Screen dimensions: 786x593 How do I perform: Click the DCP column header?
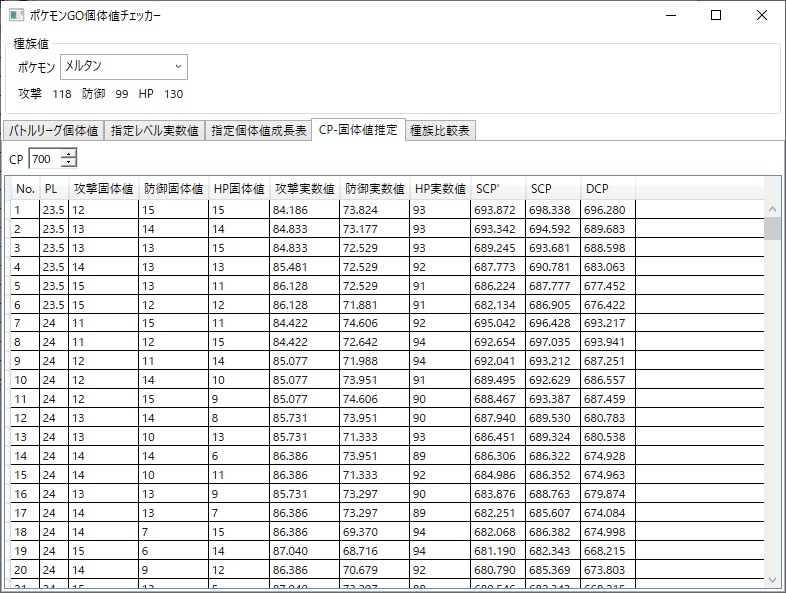pos(608,188)
